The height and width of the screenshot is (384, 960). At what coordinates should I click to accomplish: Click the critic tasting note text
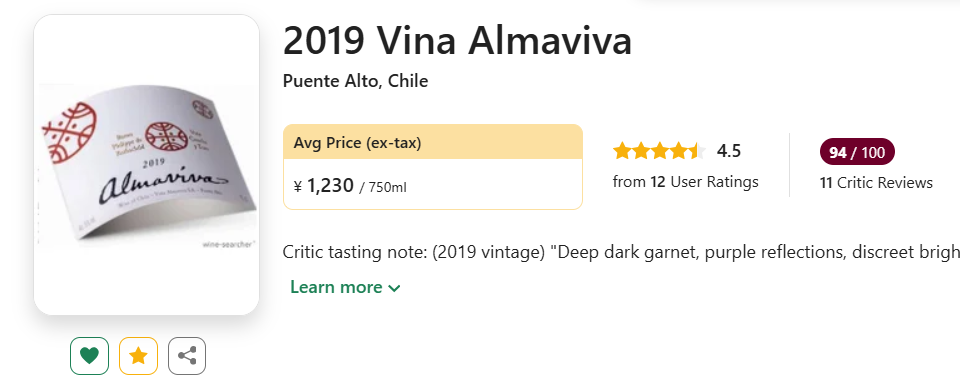(x=621, y=252)
